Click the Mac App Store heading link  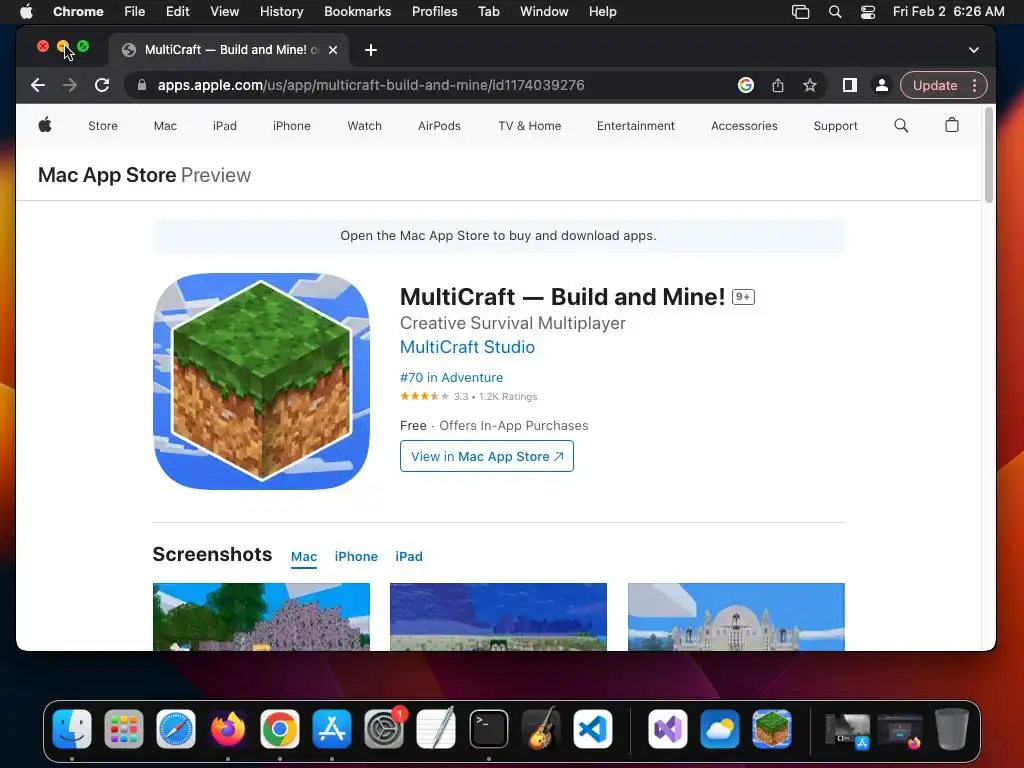pos(107,175)
